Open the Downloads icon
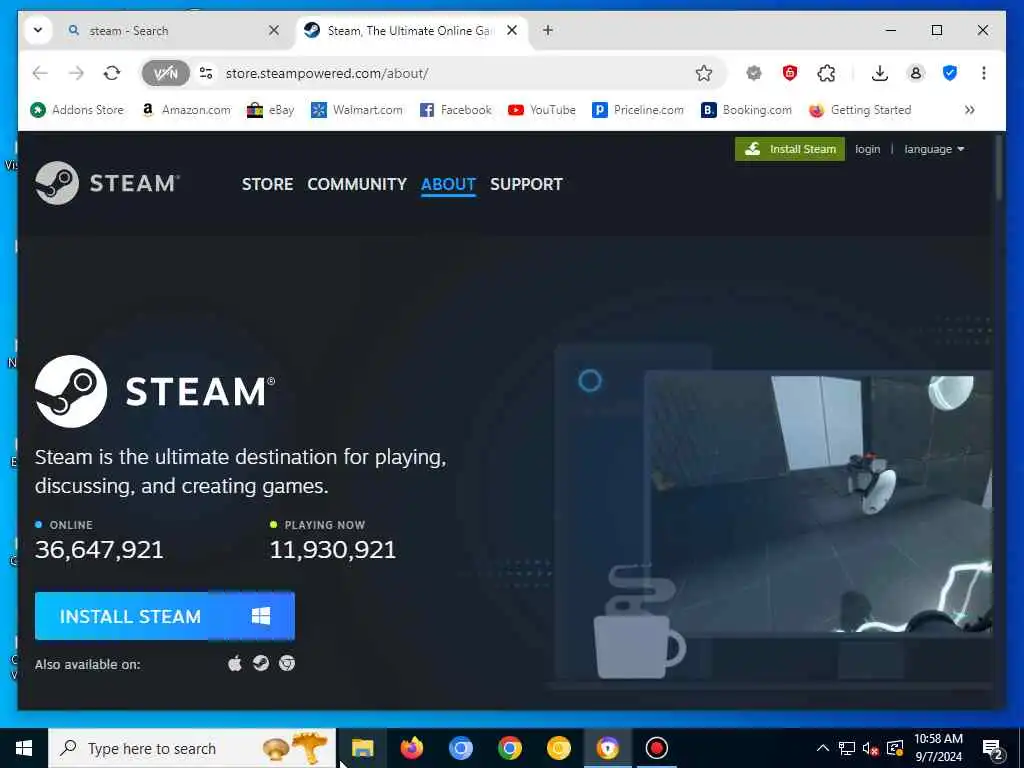 (880, 73)
